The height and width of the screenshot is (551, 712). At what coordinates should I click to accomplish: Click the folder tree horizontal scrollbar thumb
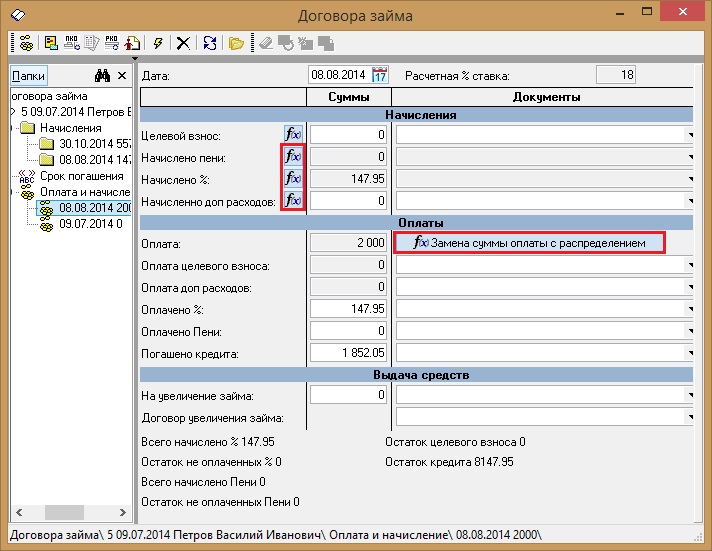tap(64, 512)
